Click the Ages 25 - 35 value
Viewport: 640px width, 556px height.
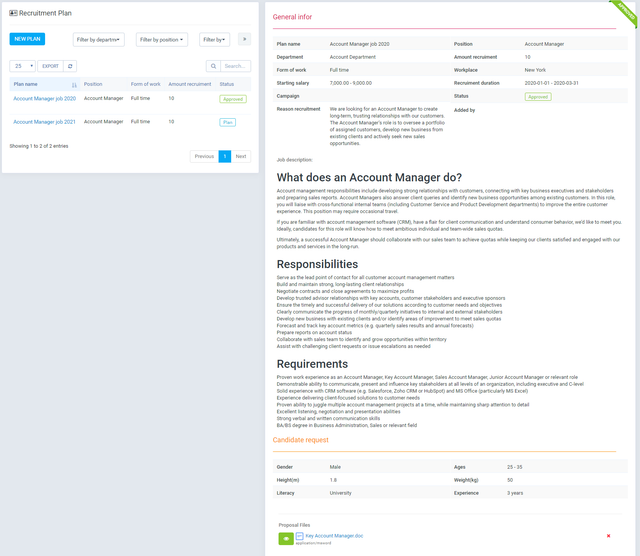click(x=514, y=467)
